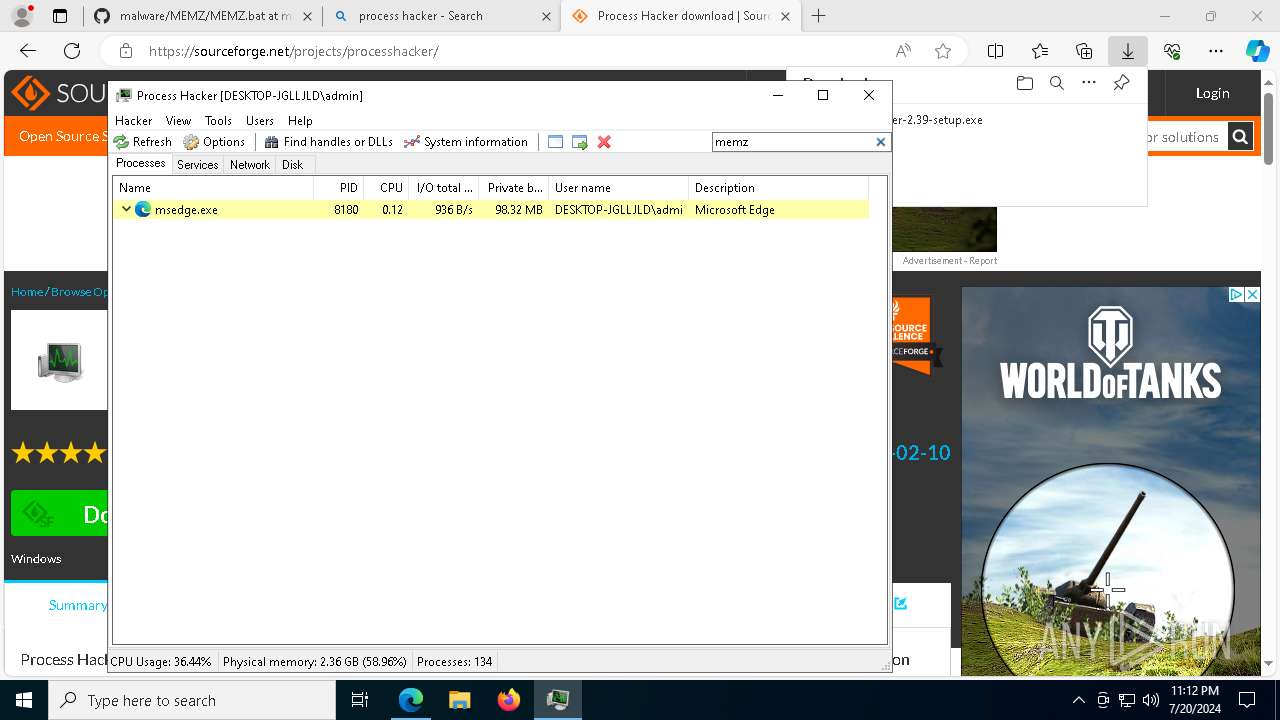Screen dimensions: 1280x720
Task: Go back in Edge browser
Action: (x=28, y=51)
